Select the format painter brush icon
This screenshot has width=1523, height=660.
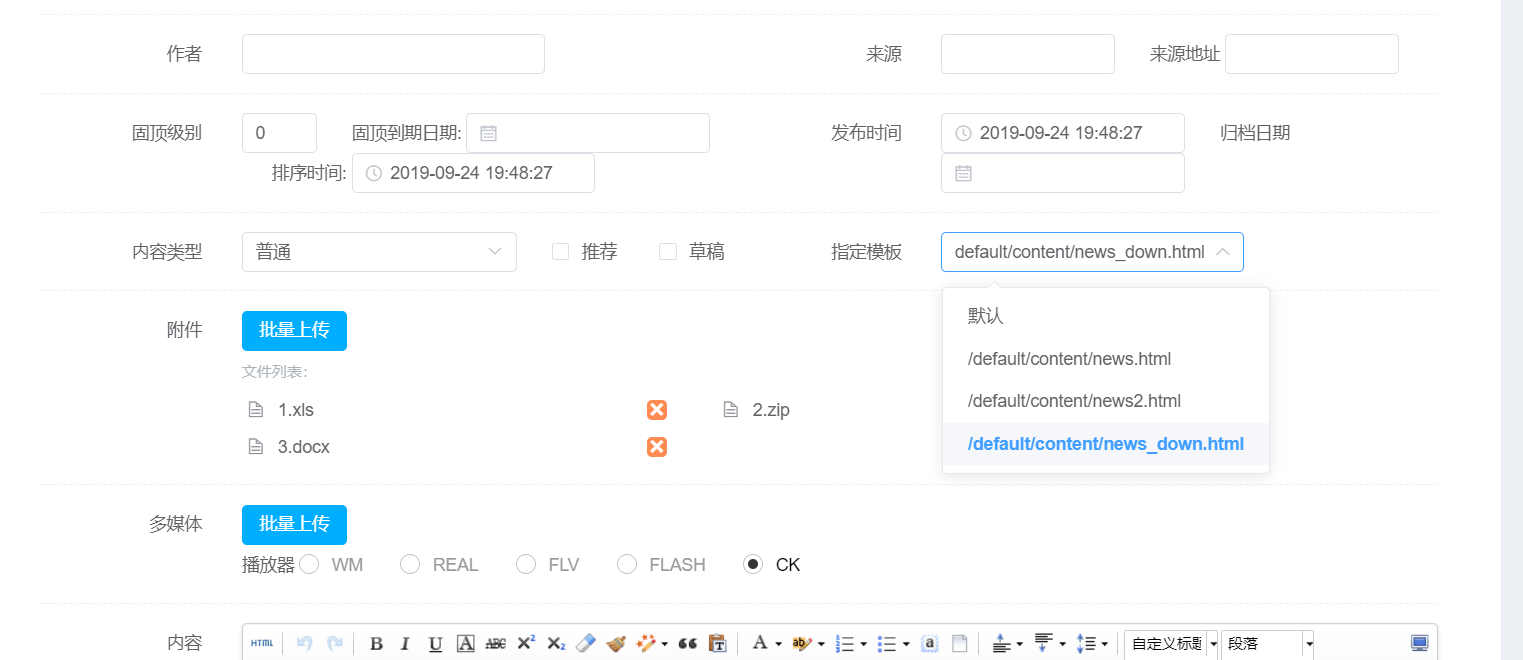pos(616,643)
